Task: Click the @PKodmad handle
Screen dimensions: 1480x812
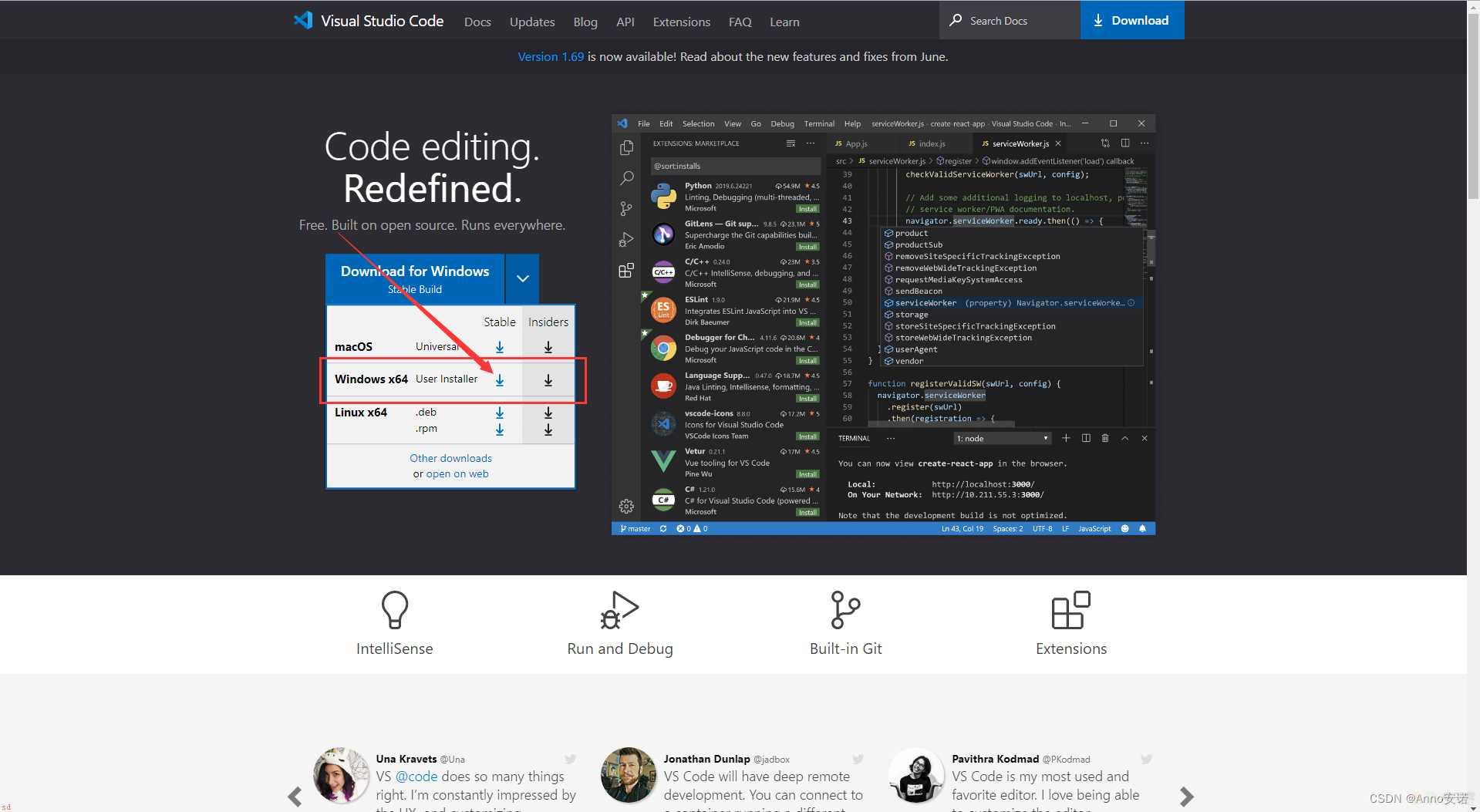Action: [1067, 760]
